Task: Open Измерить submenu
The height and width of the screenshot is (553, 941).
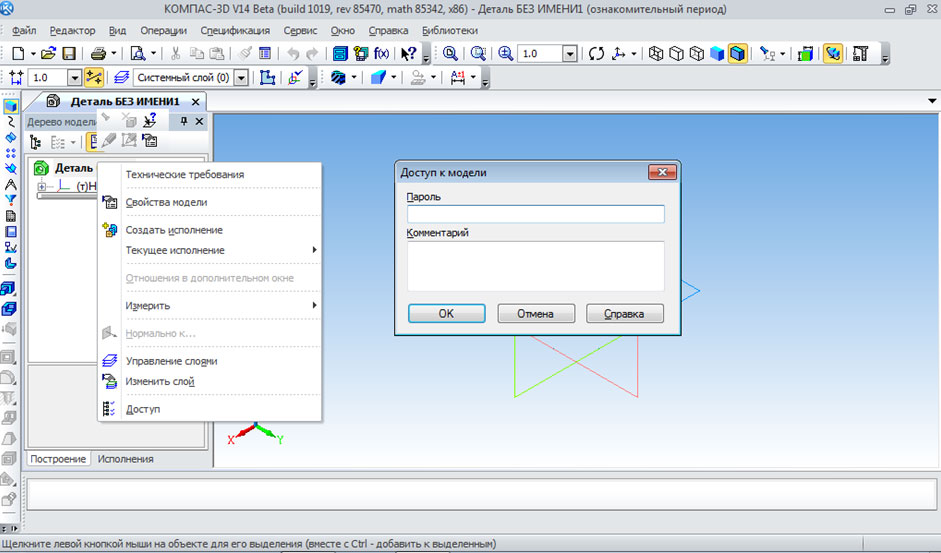Action: tap(209, 306)
